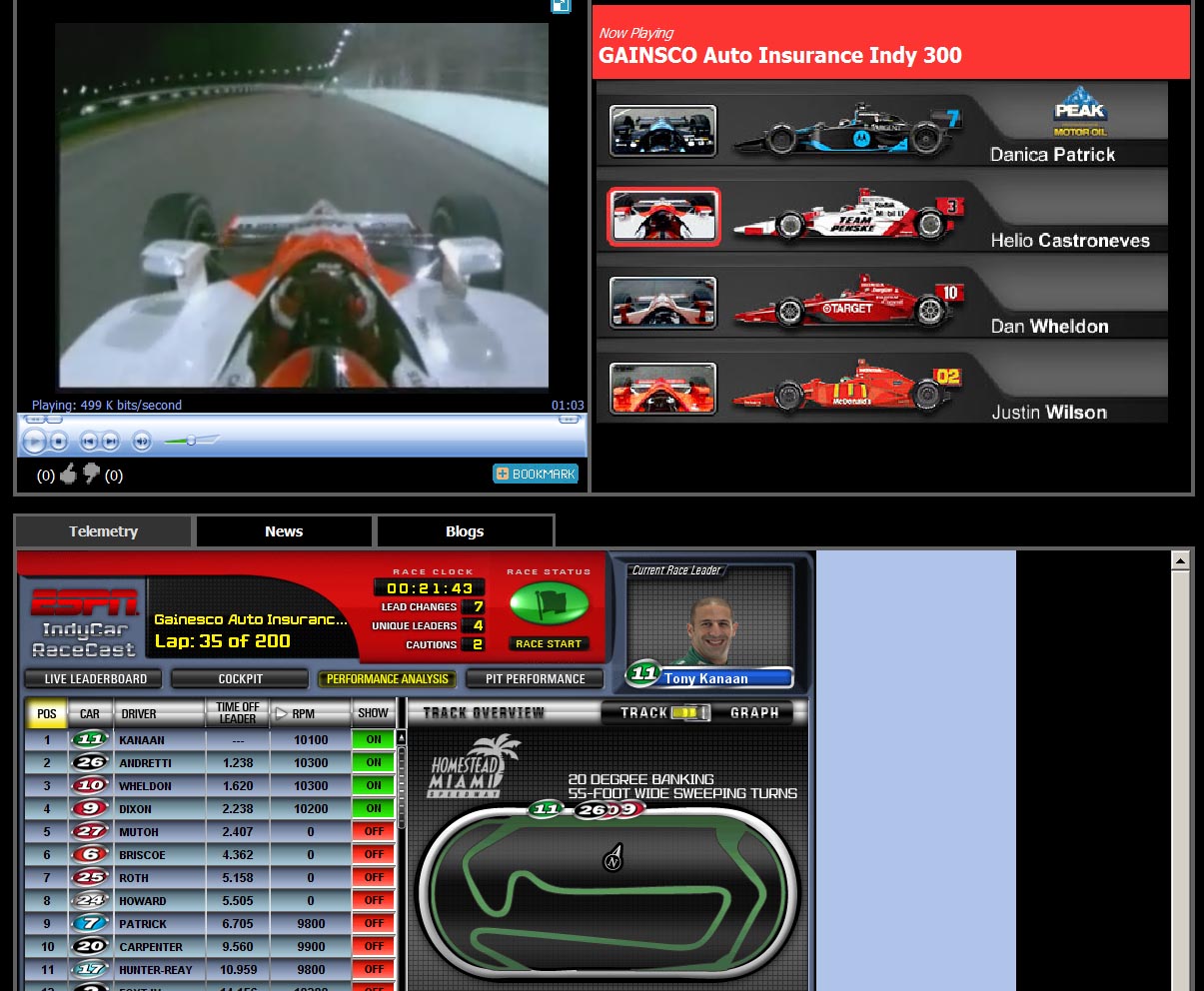Expand video to full screen icon
Screen dimensions: 1204x991
coord(562,5)
